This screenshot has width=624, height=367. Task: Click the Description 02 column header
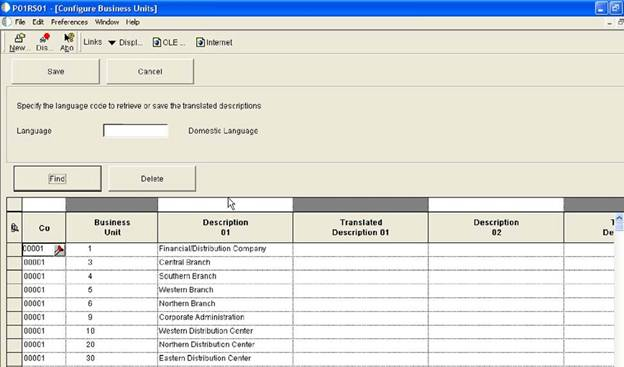[496, 227]
